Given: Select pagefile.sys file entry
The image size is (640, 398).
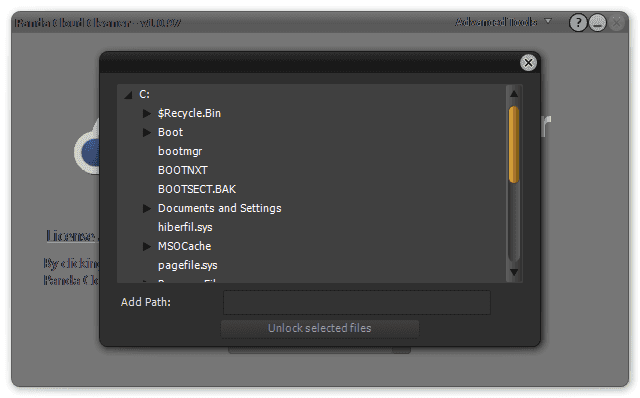Looking at the screenshot, I should (x=187, y=265).
